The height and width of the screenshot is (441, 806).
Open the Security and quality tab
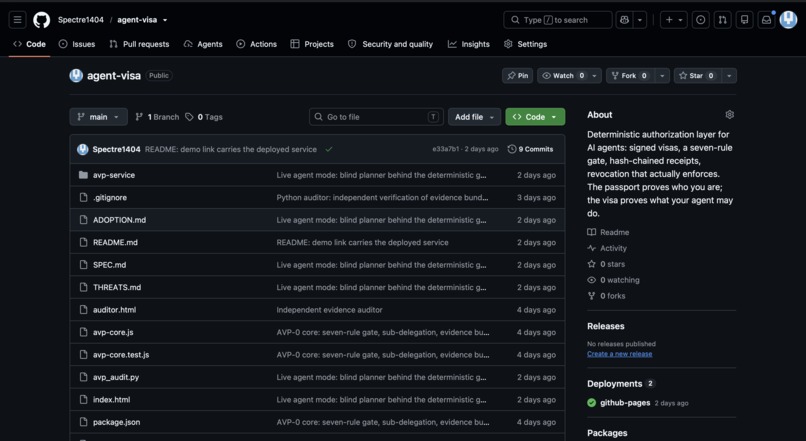(390, 44)
